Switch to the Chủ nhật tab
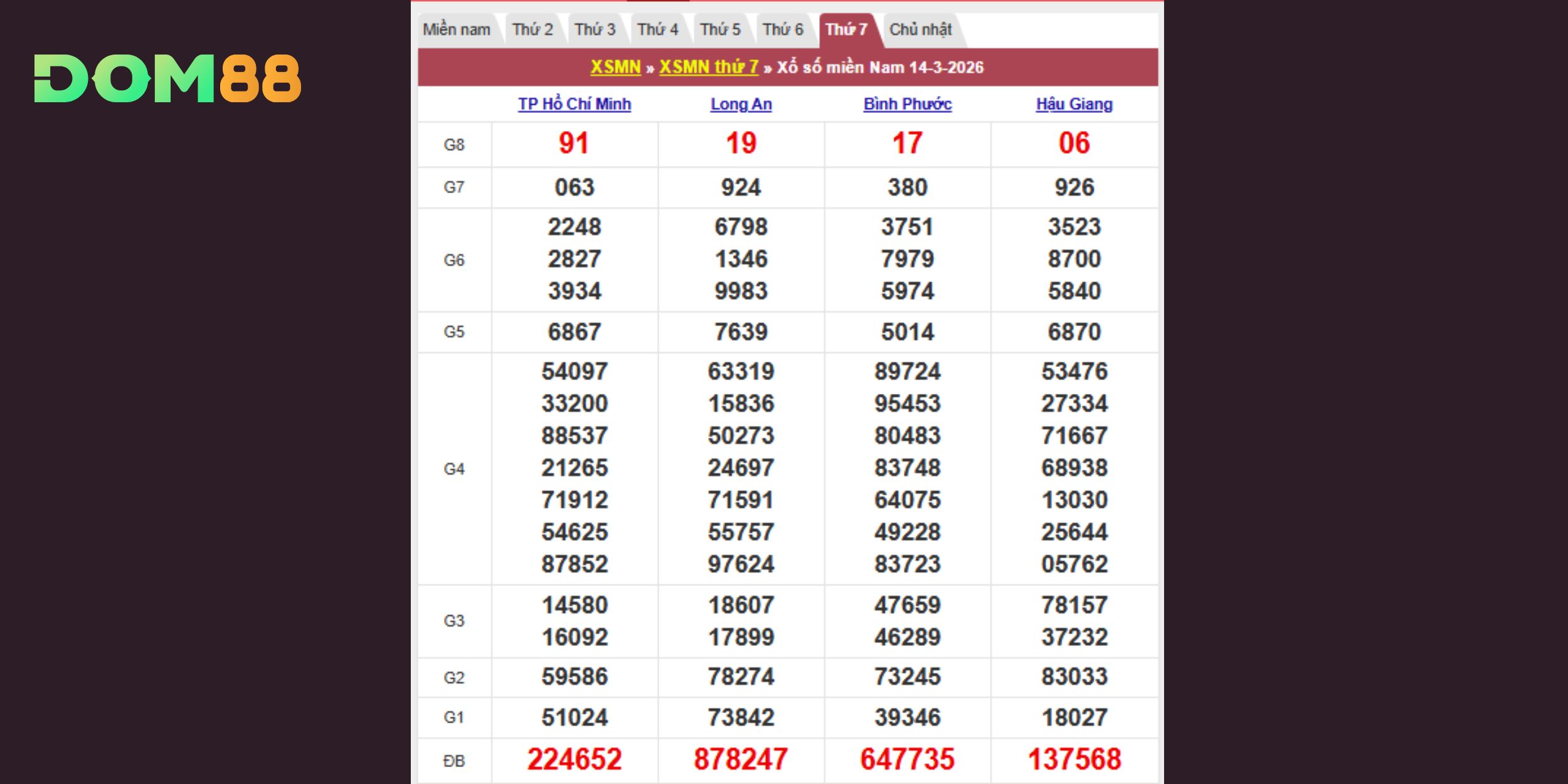The width and height of the screenshot is (1568, 784). tap(920, 29)
